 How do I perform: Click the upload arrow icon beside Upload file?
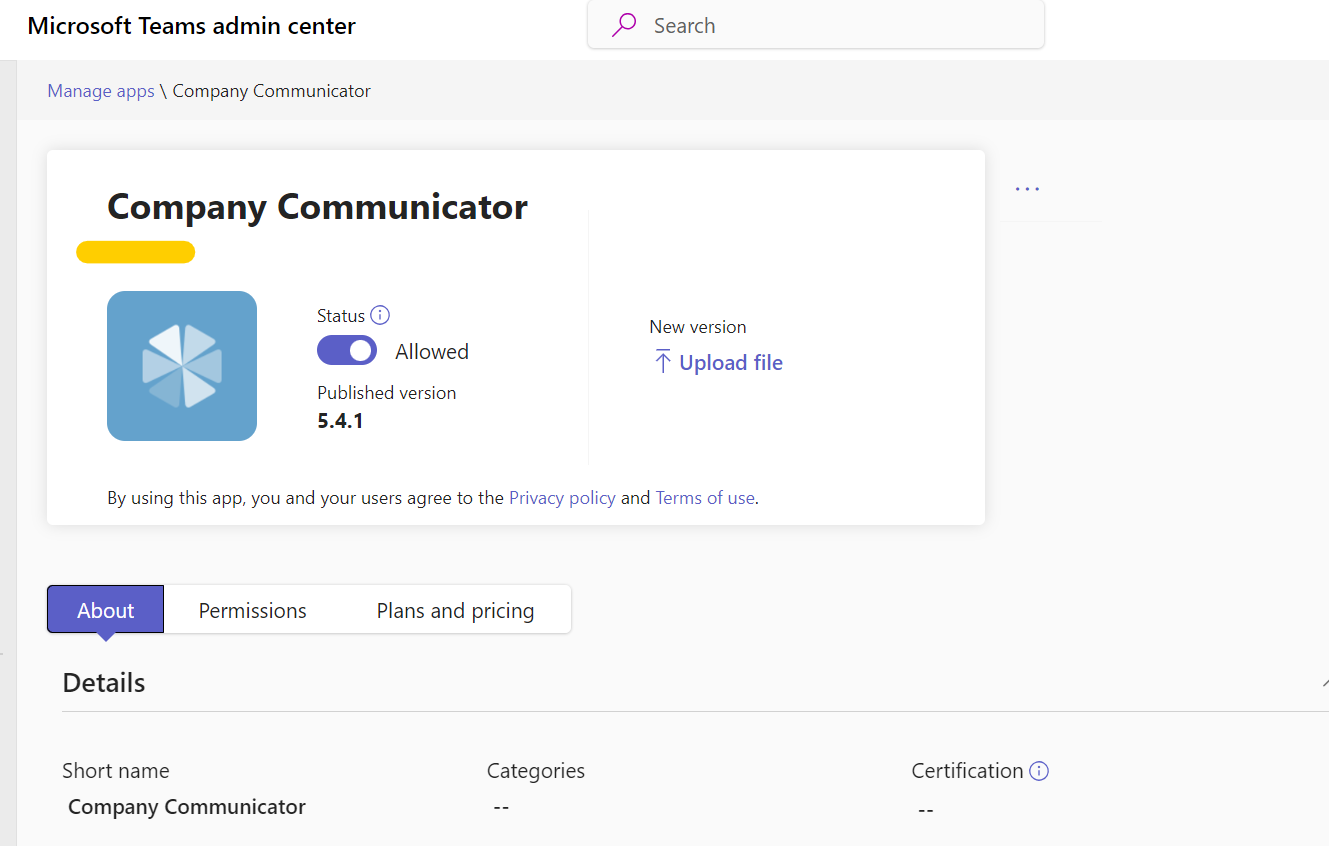coord(663,362)
